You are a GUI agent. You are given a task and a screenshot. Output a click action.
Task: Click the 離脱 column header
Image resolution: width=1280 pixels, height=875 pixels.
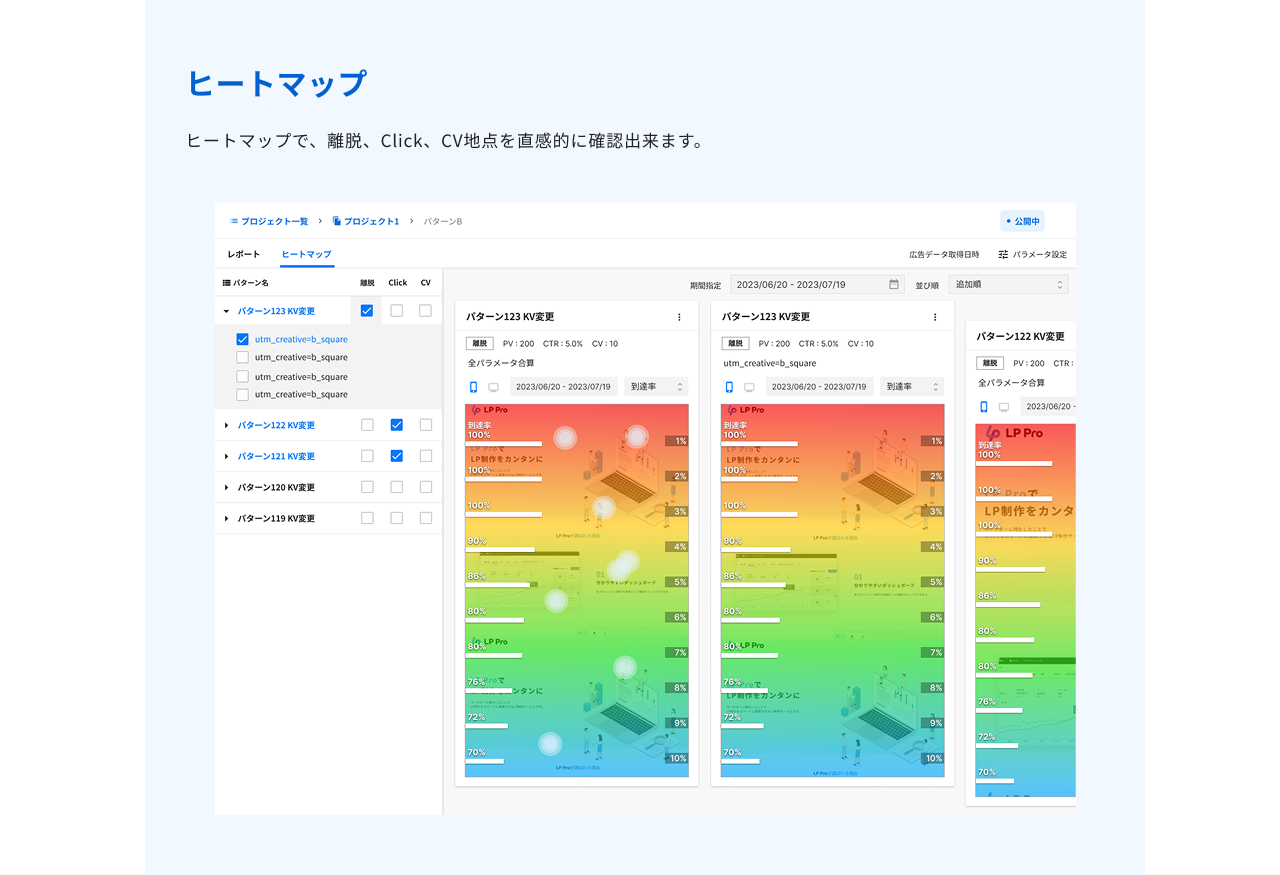click(x=367, y=283)
